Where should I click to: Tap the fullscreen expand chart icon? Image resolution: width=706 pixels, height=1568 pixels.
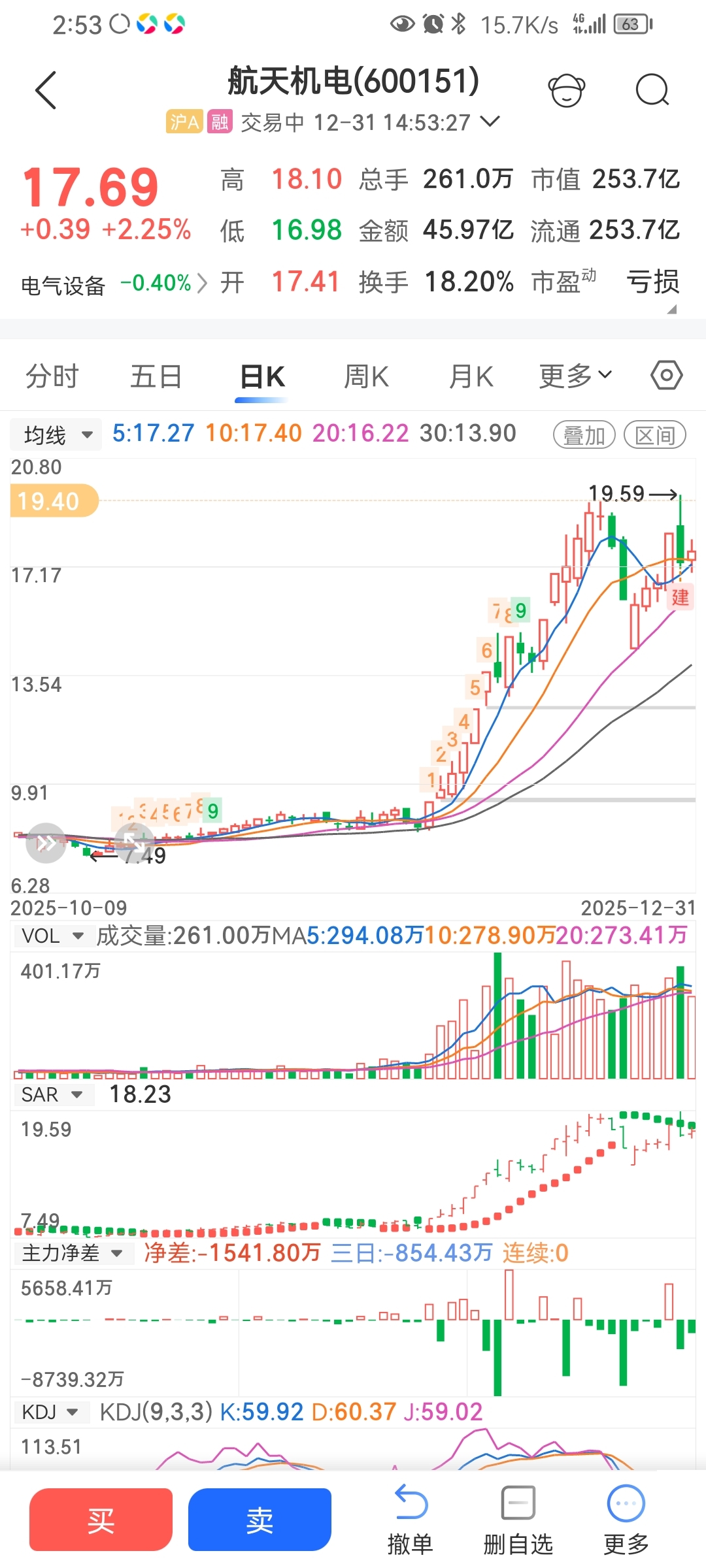[134, 843]
